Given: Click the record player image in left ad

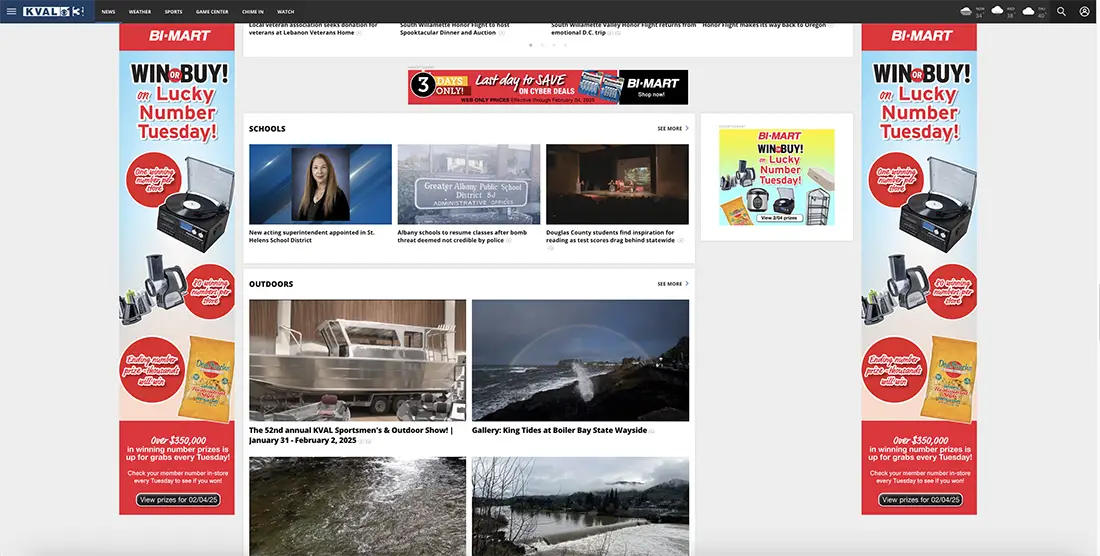Looking at the screenshot, I should 196,205.
